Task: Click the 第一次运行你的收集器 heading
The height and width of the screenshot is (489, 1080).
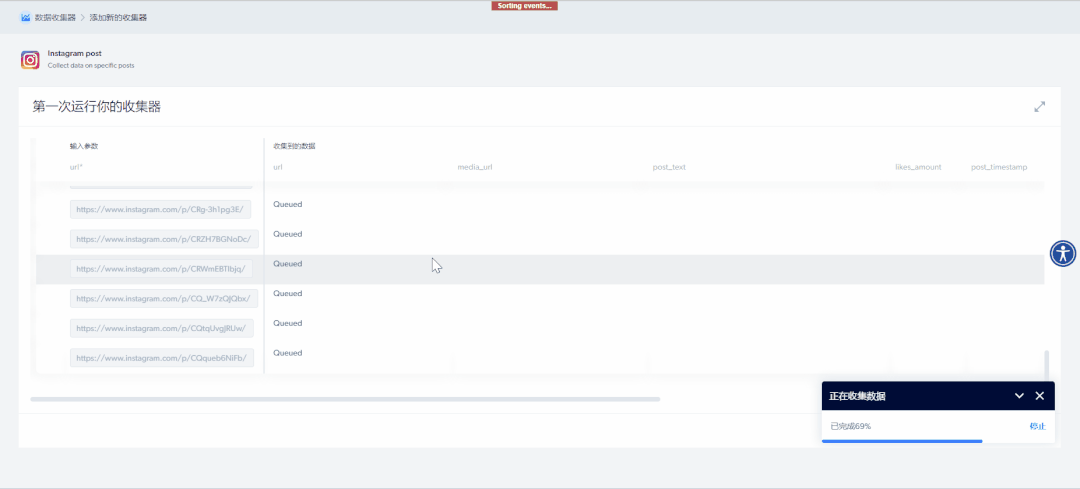Action: point(96,107)
